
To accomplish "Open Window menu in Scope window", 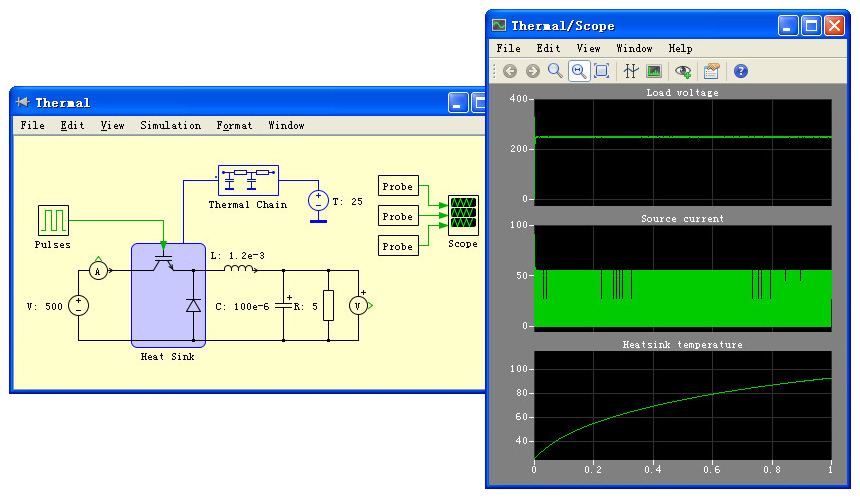I will point(635,48).
